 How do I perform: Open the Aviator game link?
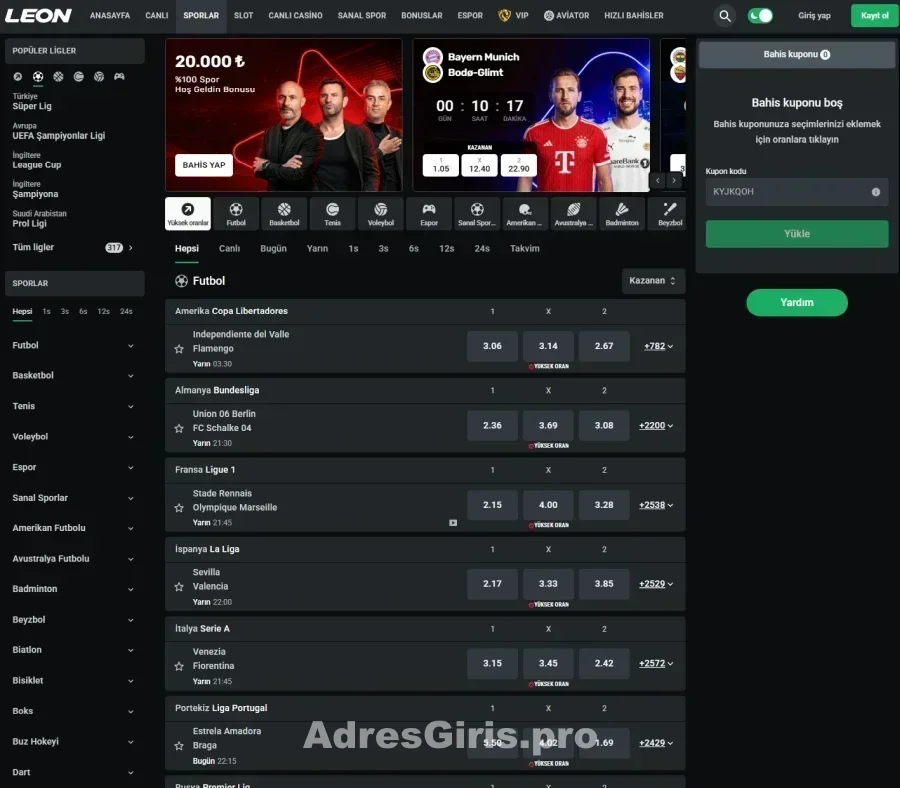pos(567,15)
